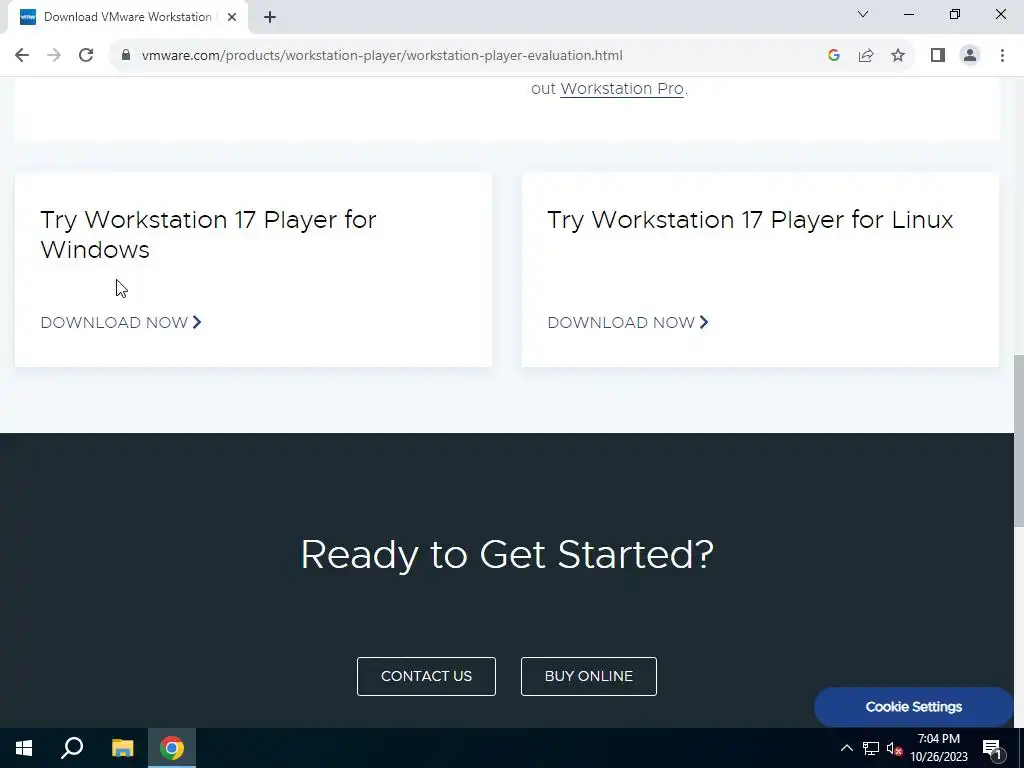Open the network status tray icon
The width and height of the screenshot is (1024, 768).
pyautogui.click(x=871, y=748)
